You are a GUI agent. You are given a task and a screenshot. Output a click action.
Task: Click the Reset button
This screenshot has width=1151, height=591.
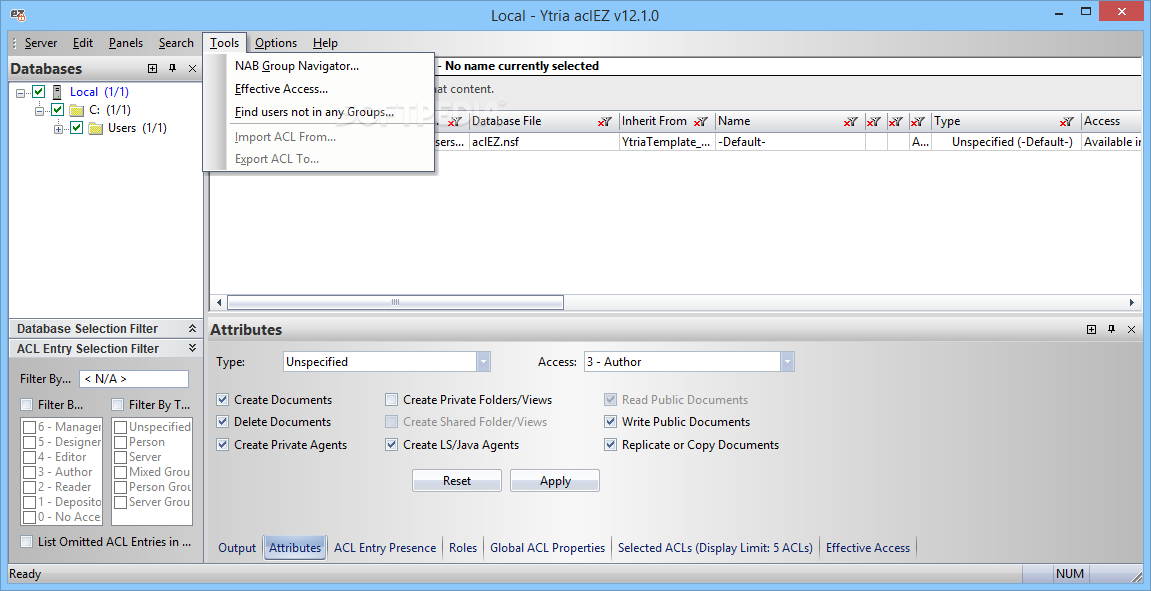(x=457, y=481)
